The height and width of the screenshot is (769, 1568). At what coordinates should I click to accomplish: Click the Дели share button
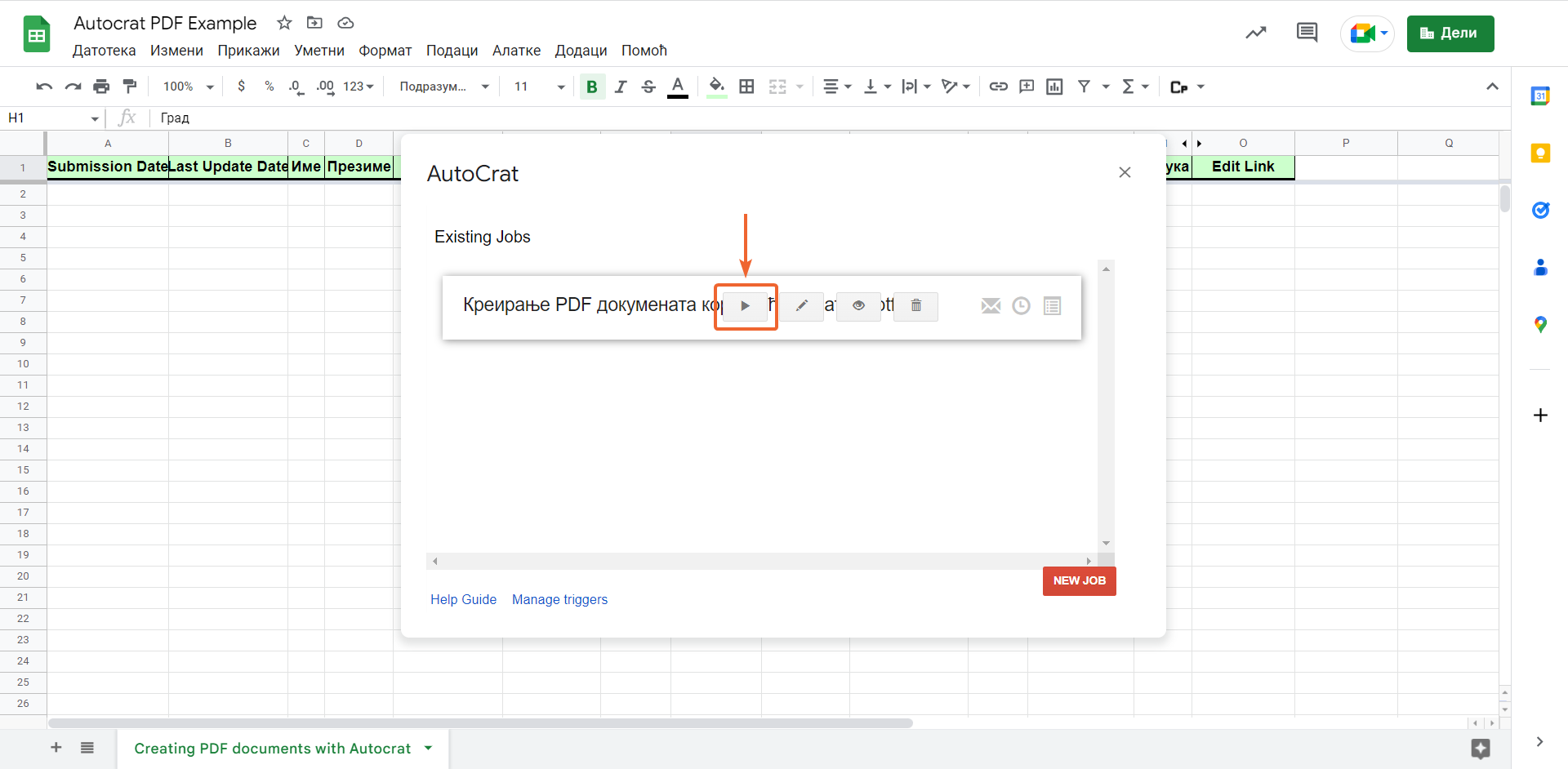tap(1450, 33)
